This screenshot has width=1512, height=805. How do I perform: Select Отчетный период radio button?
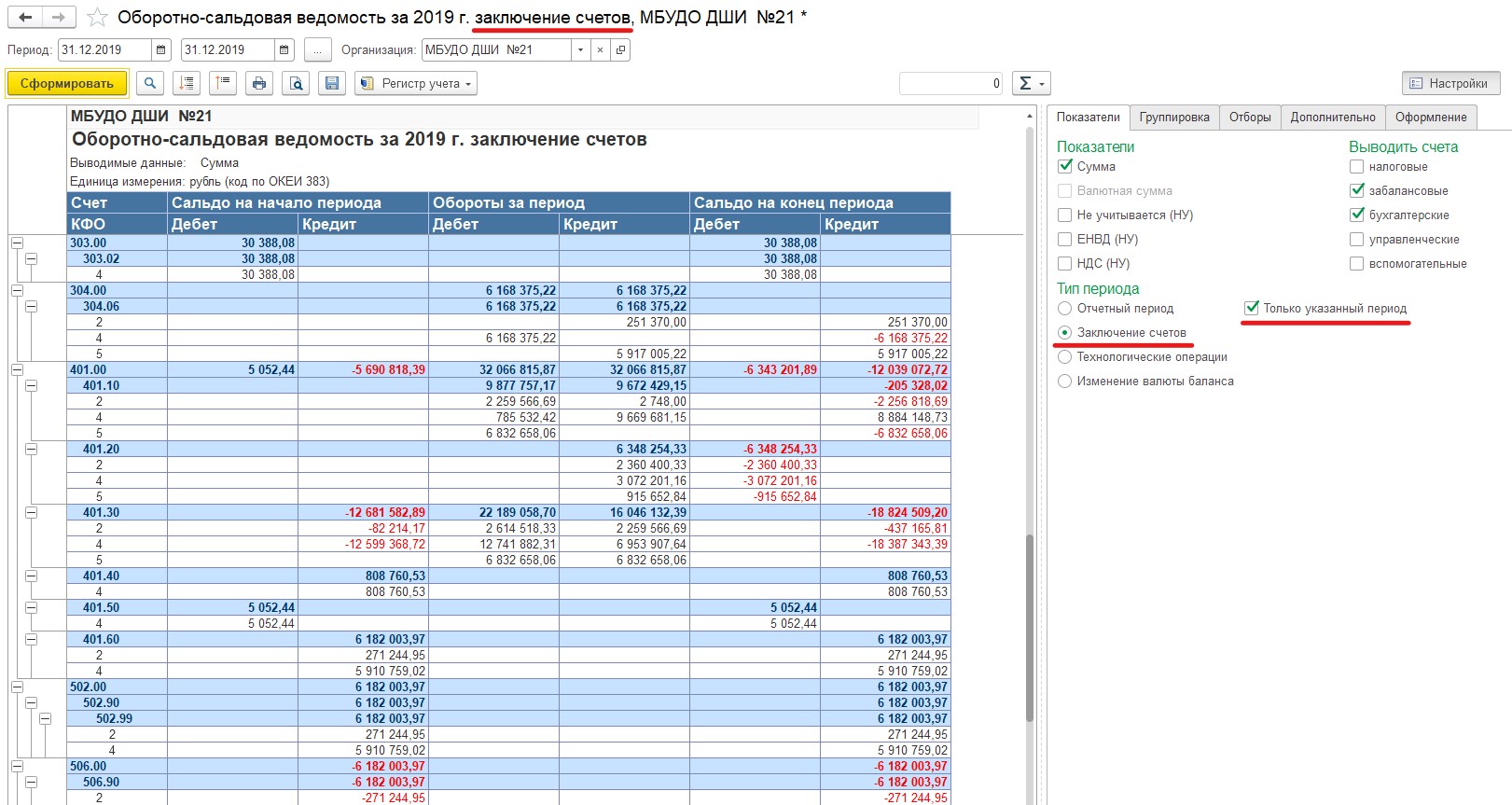coord(1065,308)
